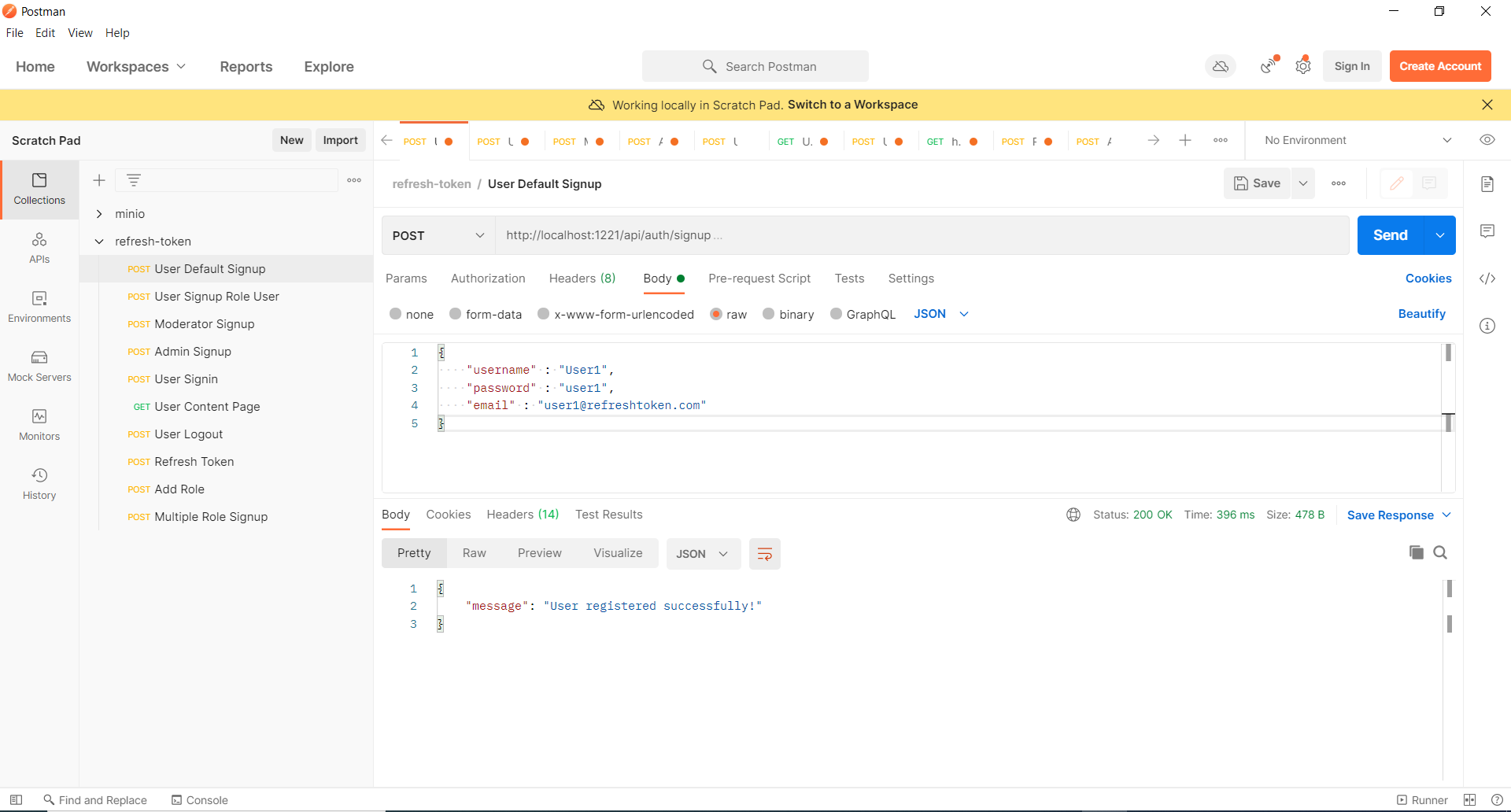Viewport: 1511px width, 812px height.
Task: Click the Cookies link
Action: click(x=1428, y=279)
